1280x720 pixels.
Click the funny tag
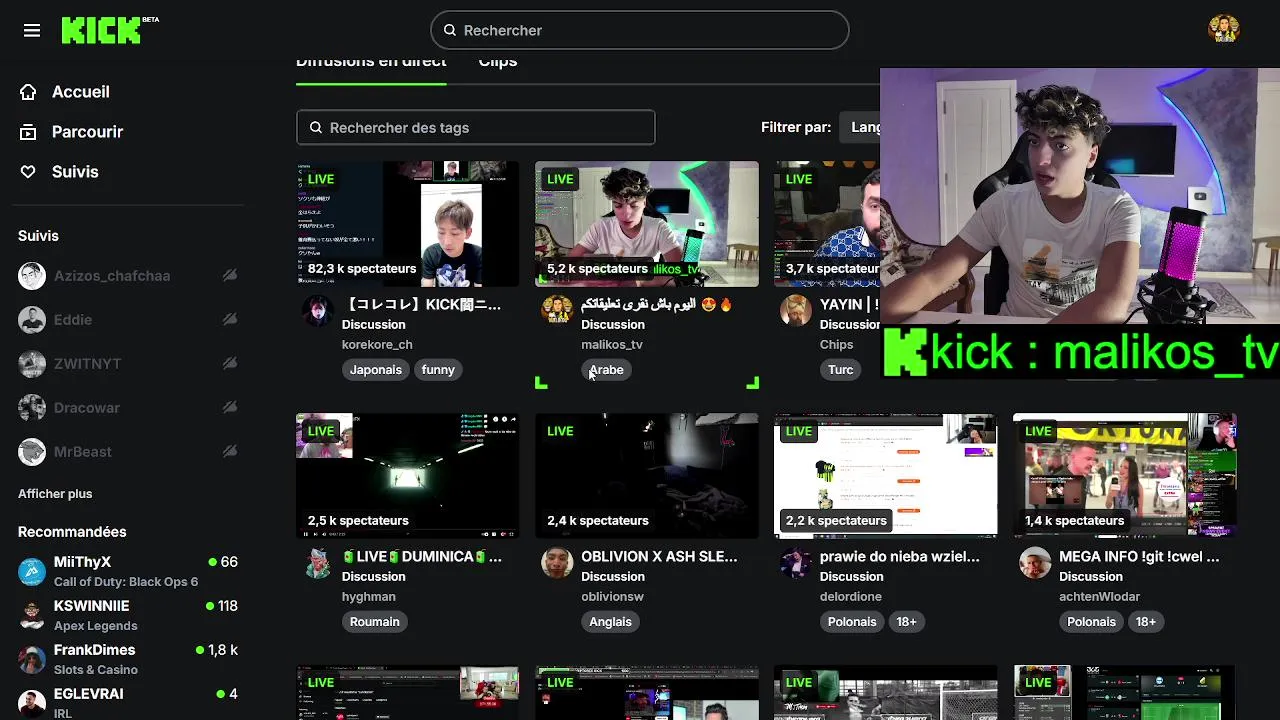pyautogui.click(x=438, y=370)
